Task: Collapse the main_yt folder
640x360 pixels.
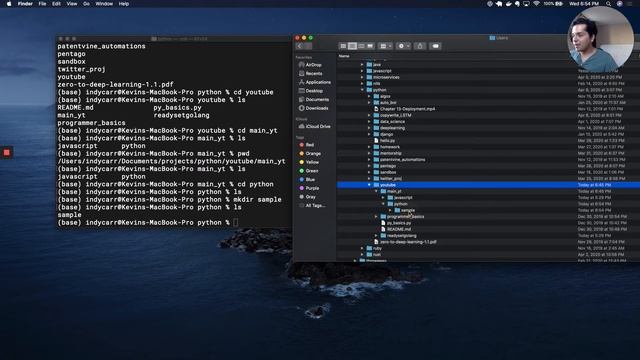Action: point(376,191)
